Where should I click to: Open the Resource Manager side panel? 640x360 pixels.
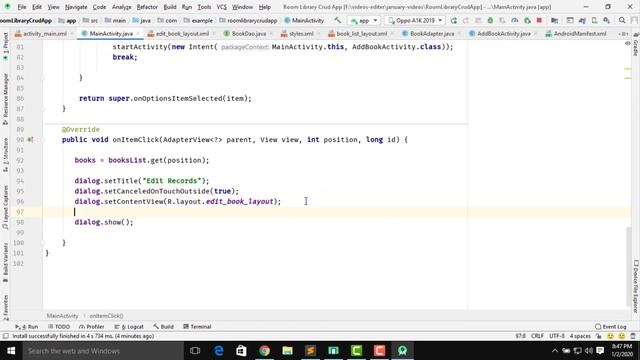[x=5, y=99]
